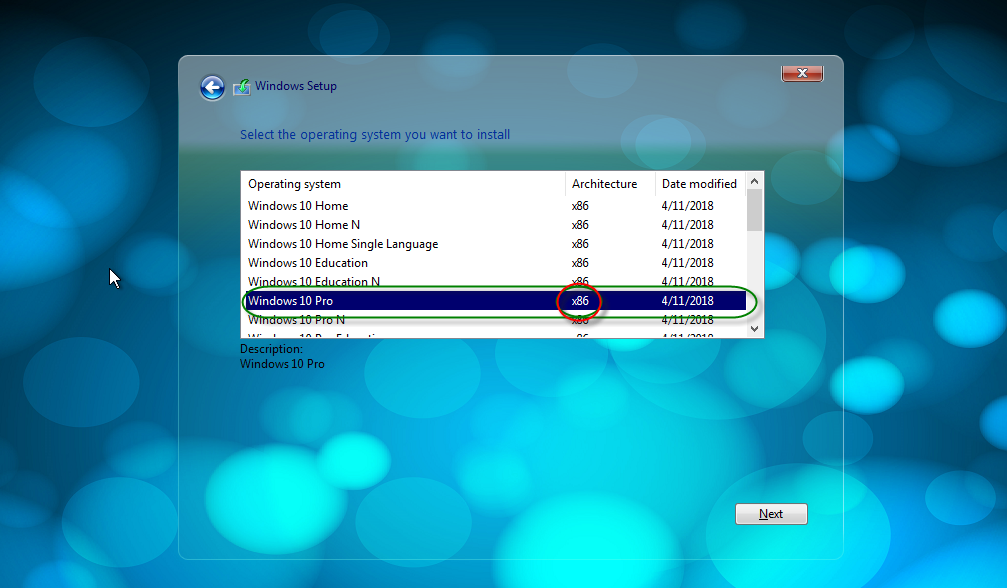
Task: Click the OS list scrollbar thumb
Action: pos(754,210)
